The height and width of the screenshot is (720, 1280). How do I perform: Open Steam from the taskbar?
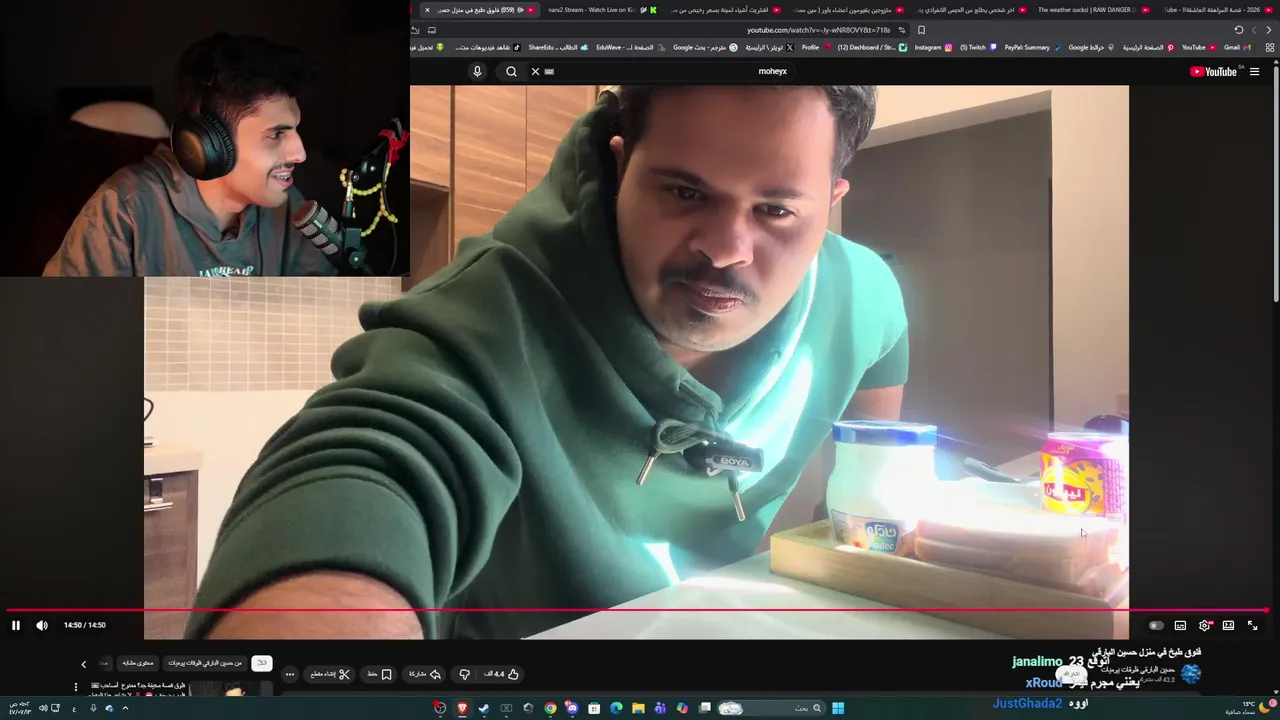pos(484,708)
